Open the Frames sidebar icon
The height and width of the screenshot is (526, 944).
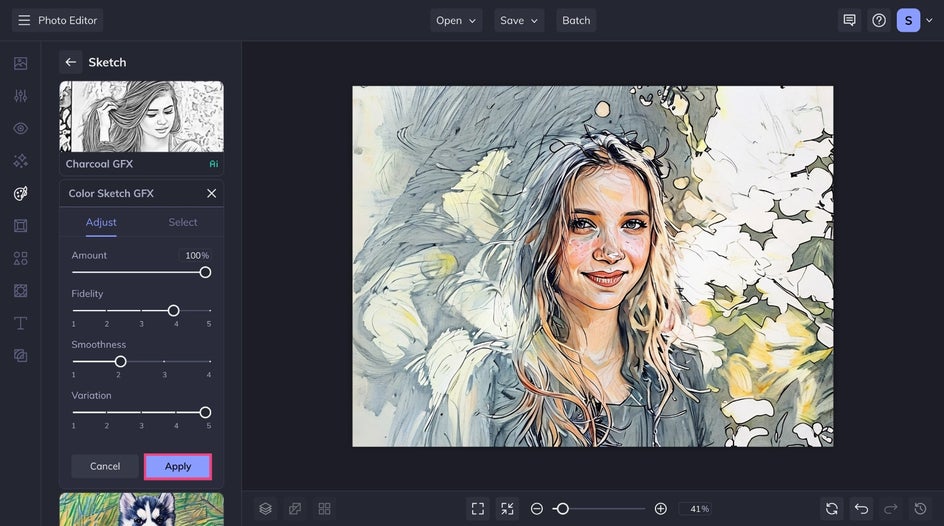[x=20, y=226]
